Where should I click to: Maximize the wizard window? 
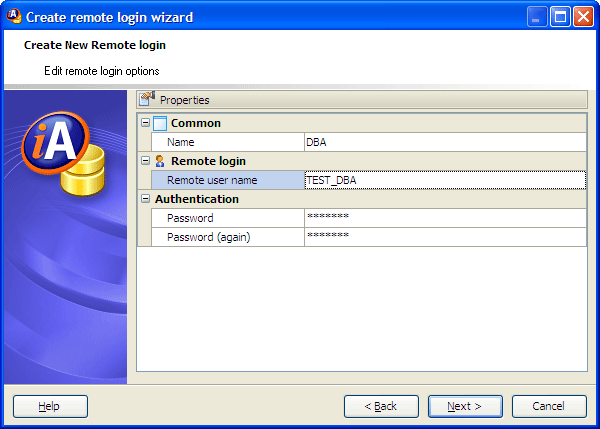pos(561,16)
